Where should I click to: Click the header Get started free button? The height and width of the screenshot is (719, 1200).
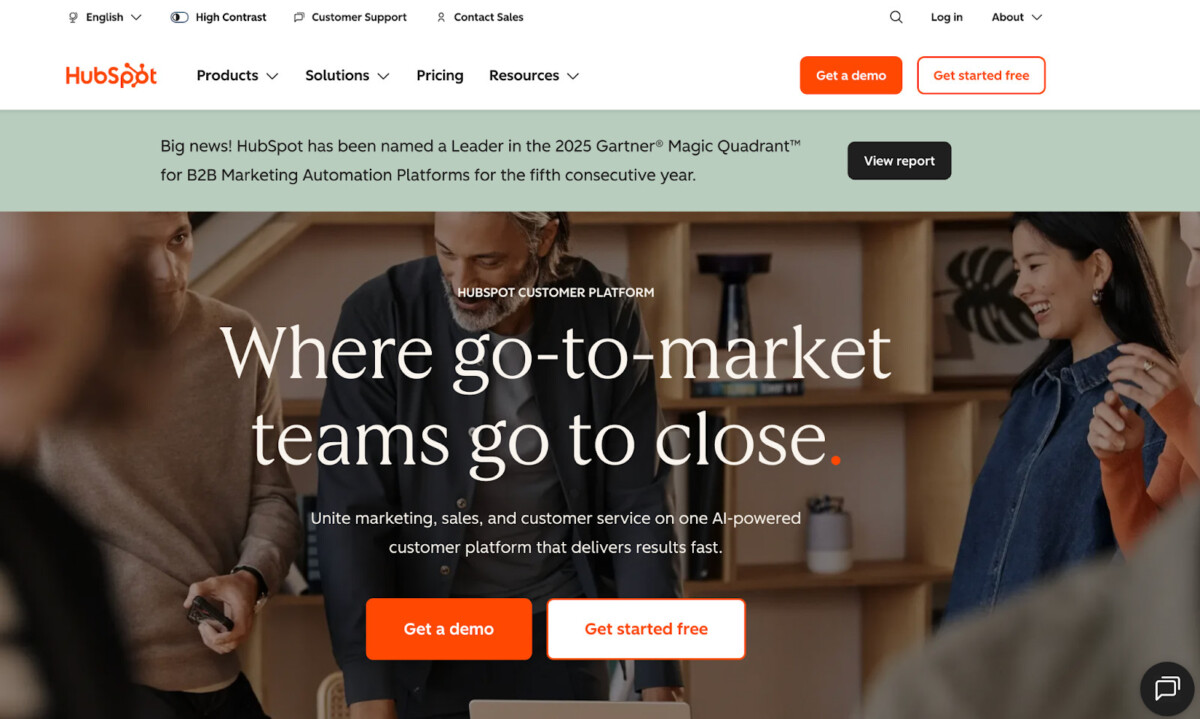[x=981, y=75]
